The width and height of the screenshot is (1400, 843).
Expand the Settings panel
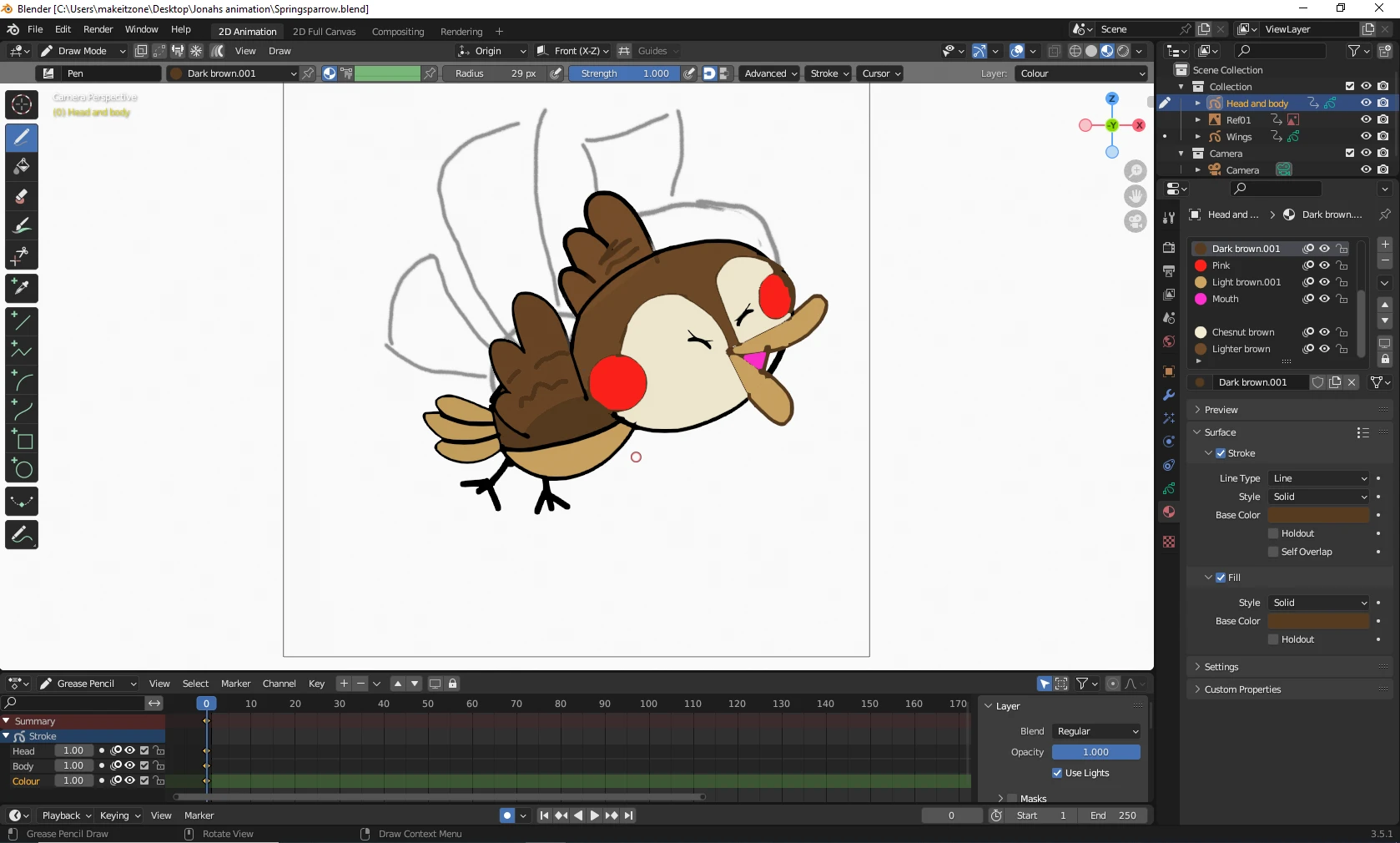[1221, 667]
